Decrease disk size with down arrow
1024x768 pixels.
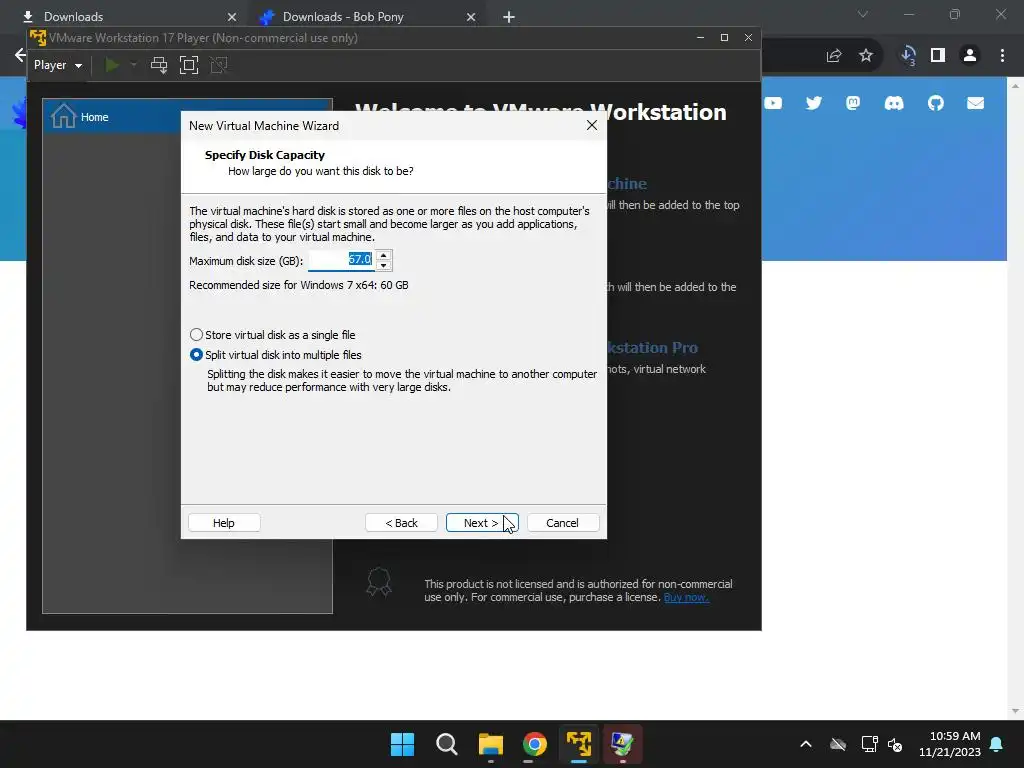tap(383, 265)
